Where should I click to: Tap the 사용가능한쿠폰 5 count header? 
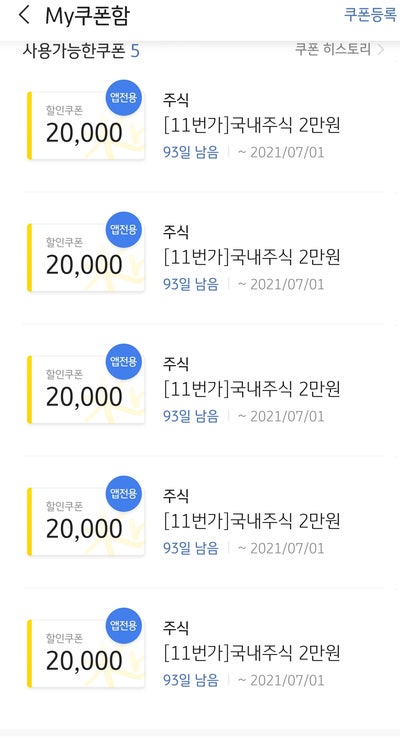tap(81, 50)
